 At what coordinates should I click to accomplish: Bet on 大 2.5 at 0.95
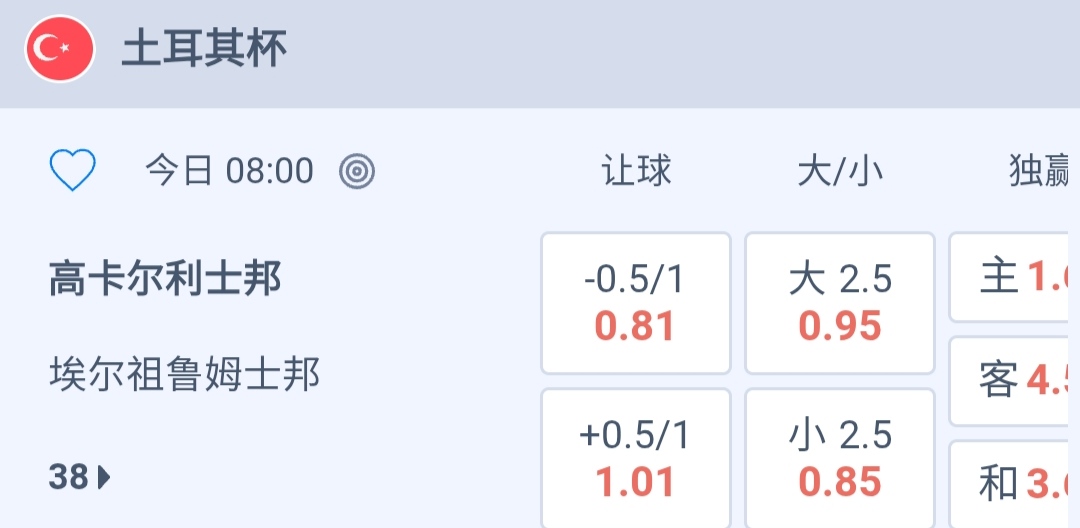click(x=840, y=303)
